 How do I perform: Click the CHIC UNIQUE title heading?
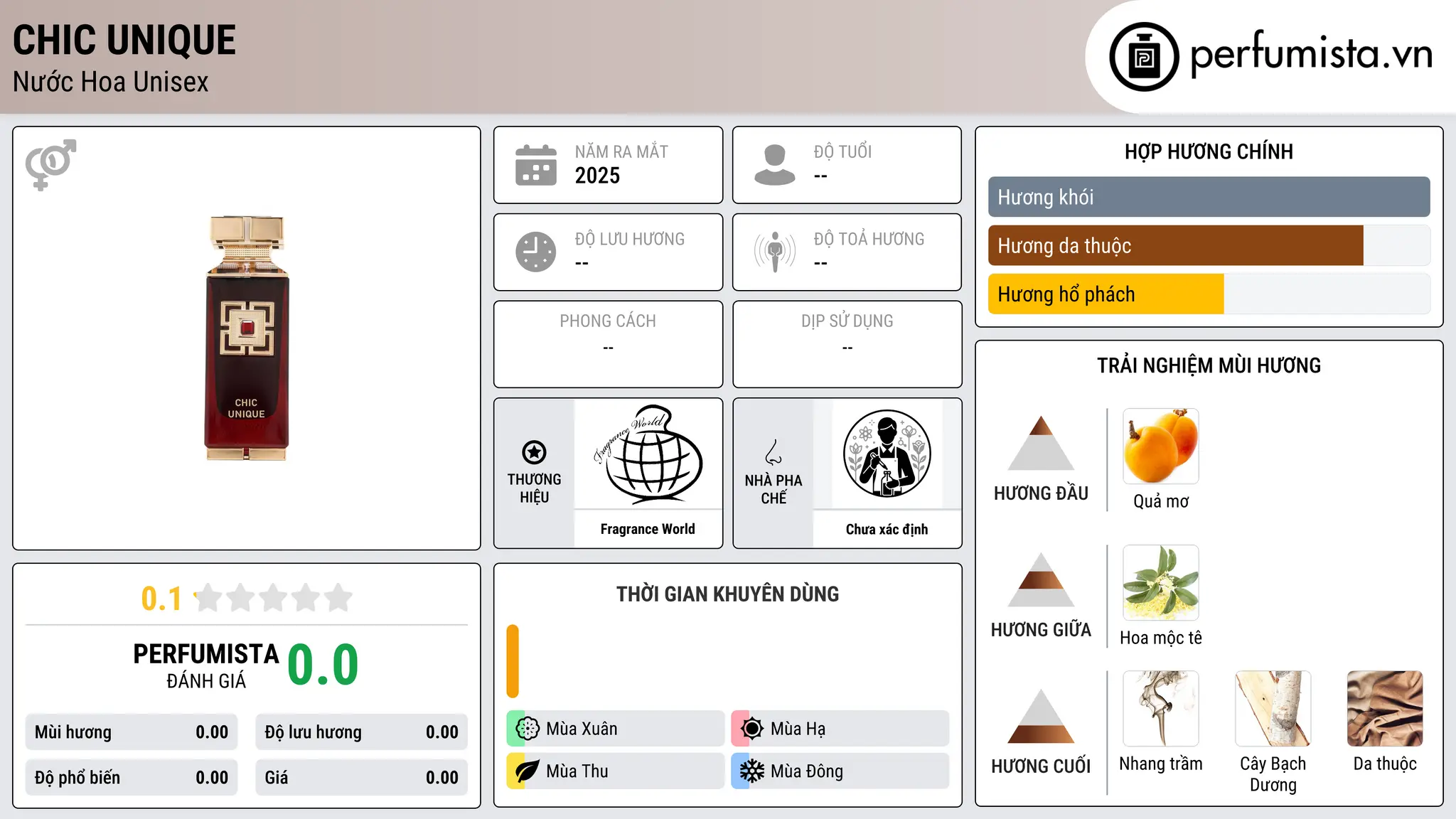click(x=124, y=40)
